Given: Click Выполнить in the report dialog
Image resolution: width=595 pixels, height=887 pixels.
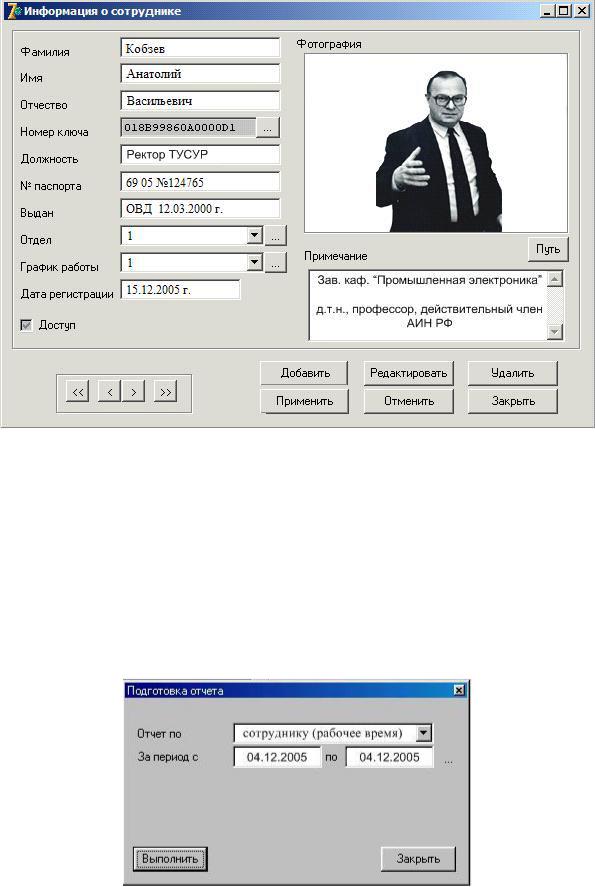Looking at the screenshot, I should [x=170, y=859].
